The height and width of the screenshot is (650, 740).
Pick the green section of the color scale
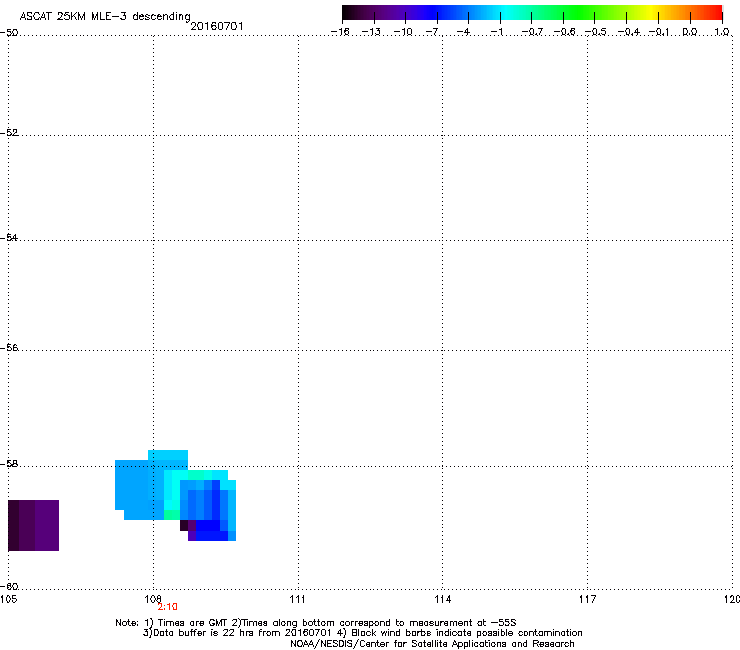[578, 12]
